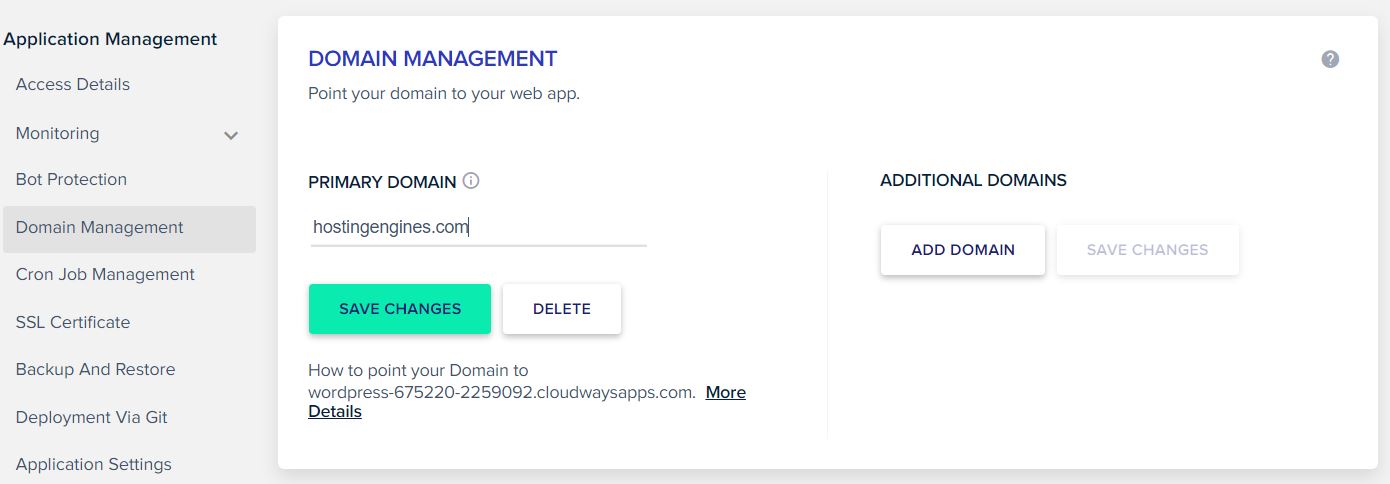Viewport: 1390px width, 484px height.
Task: Click the Delete button for primary domain
Action: (562, 309)
